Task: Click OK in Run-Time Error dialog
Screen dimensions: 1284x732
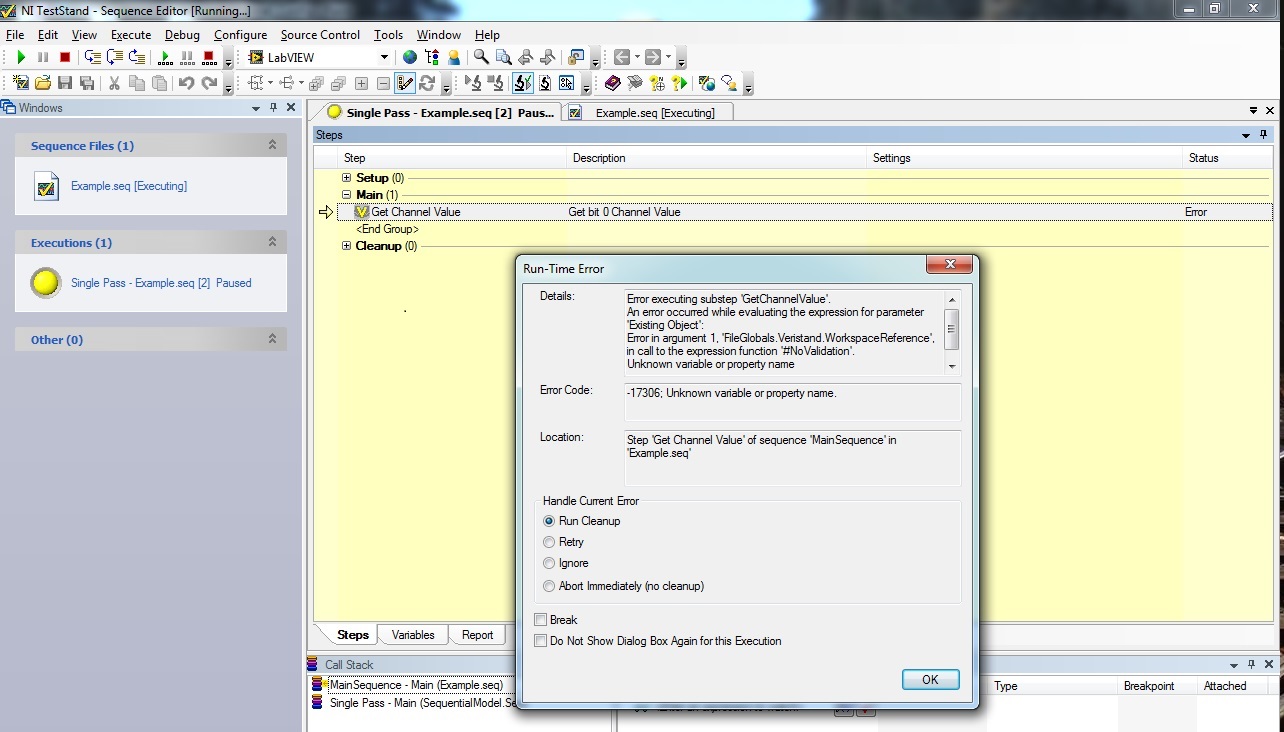Action: pos(930,680)
